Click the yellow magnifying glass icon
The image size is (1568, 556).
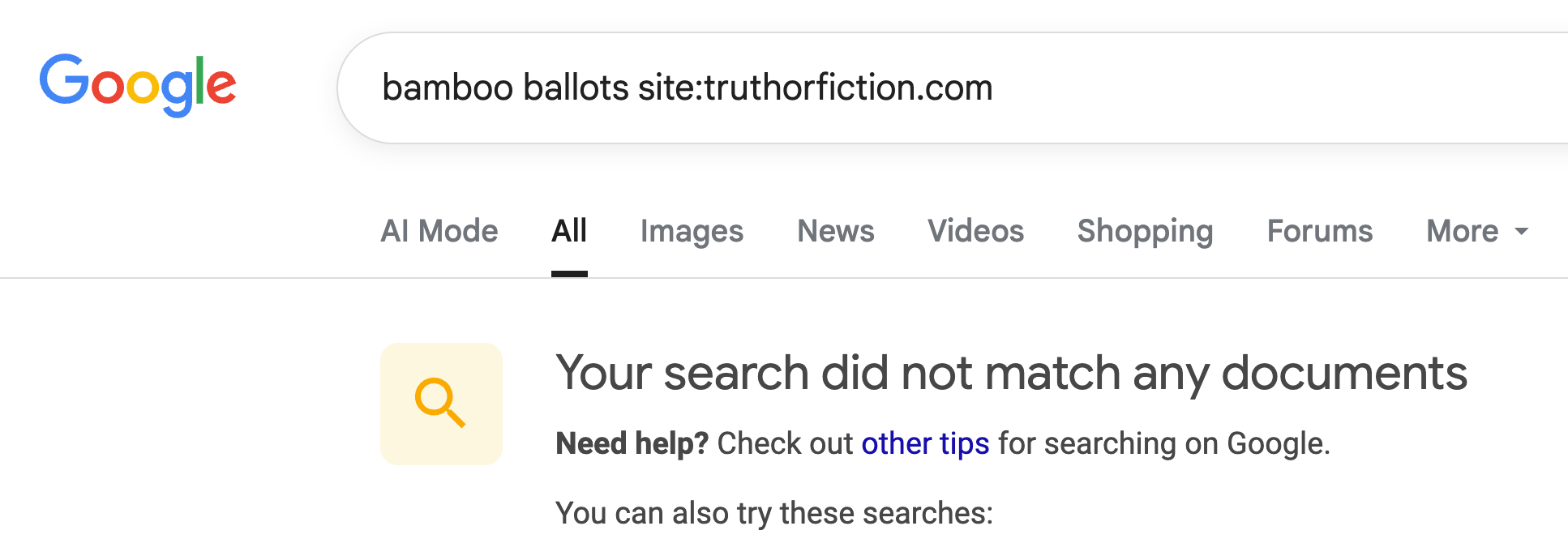pos(440,403)
